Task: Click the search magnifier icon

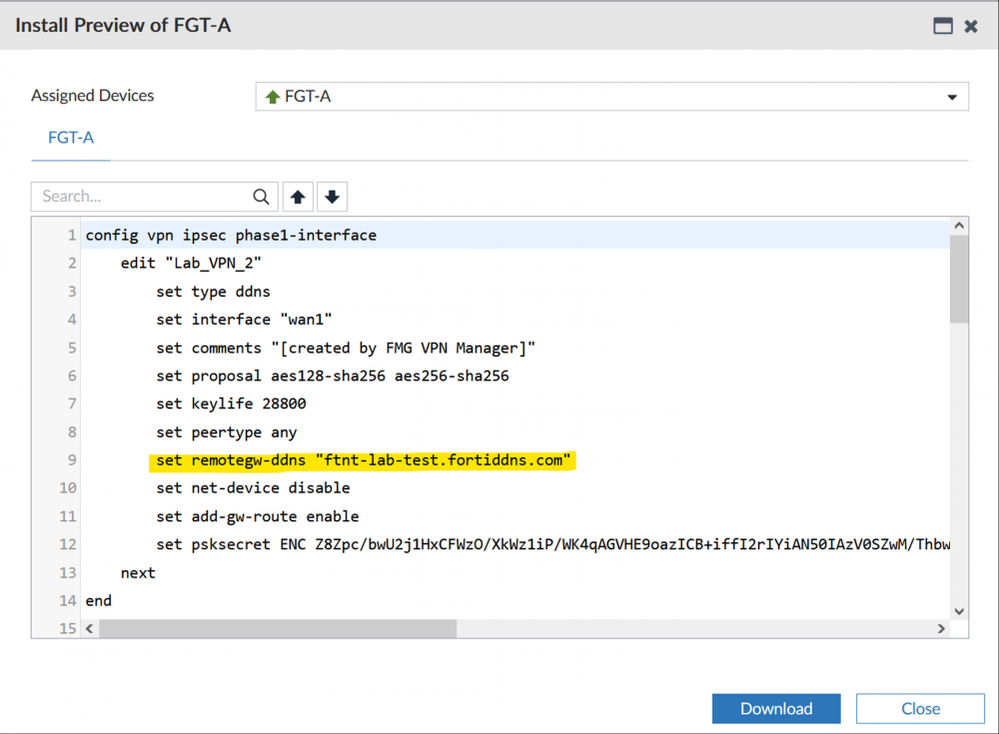Action: [x=261, y=197]
